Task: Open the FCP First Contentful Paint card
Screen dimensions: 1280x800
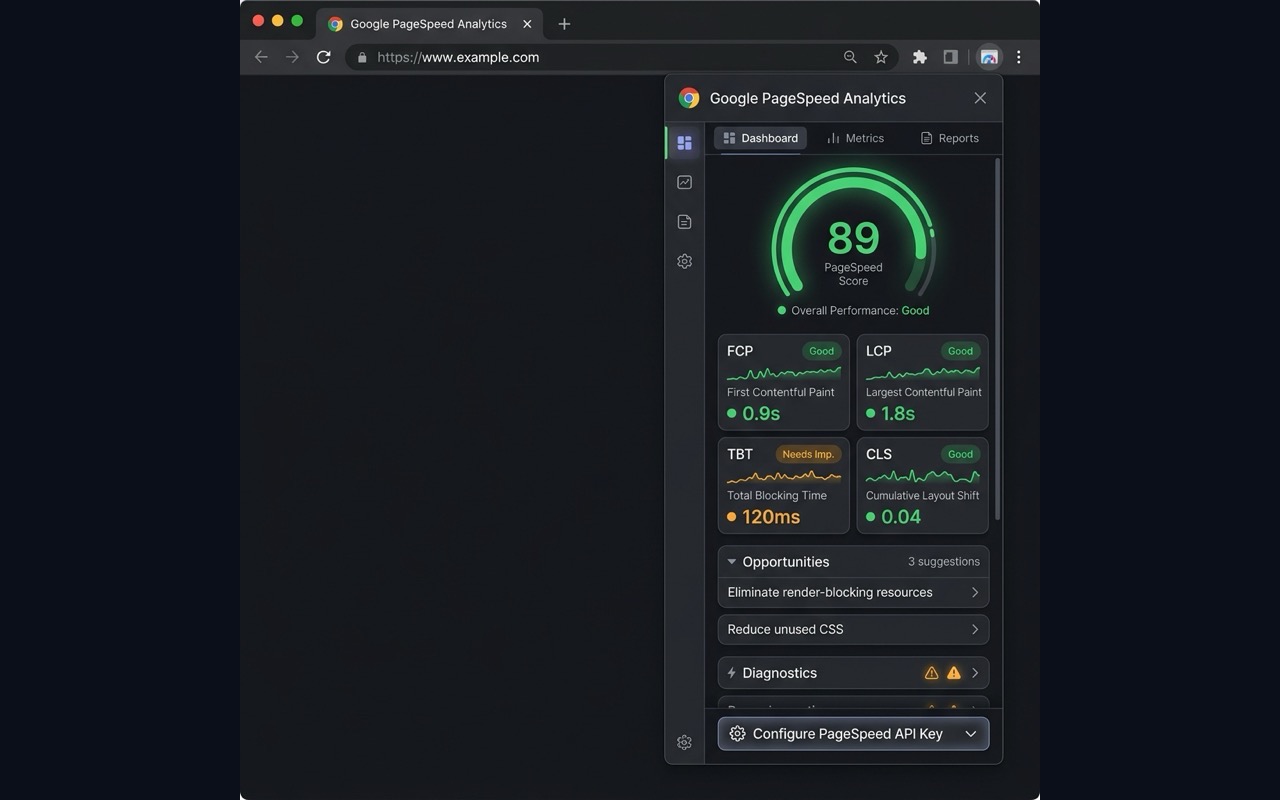Action: click(784, 382)
